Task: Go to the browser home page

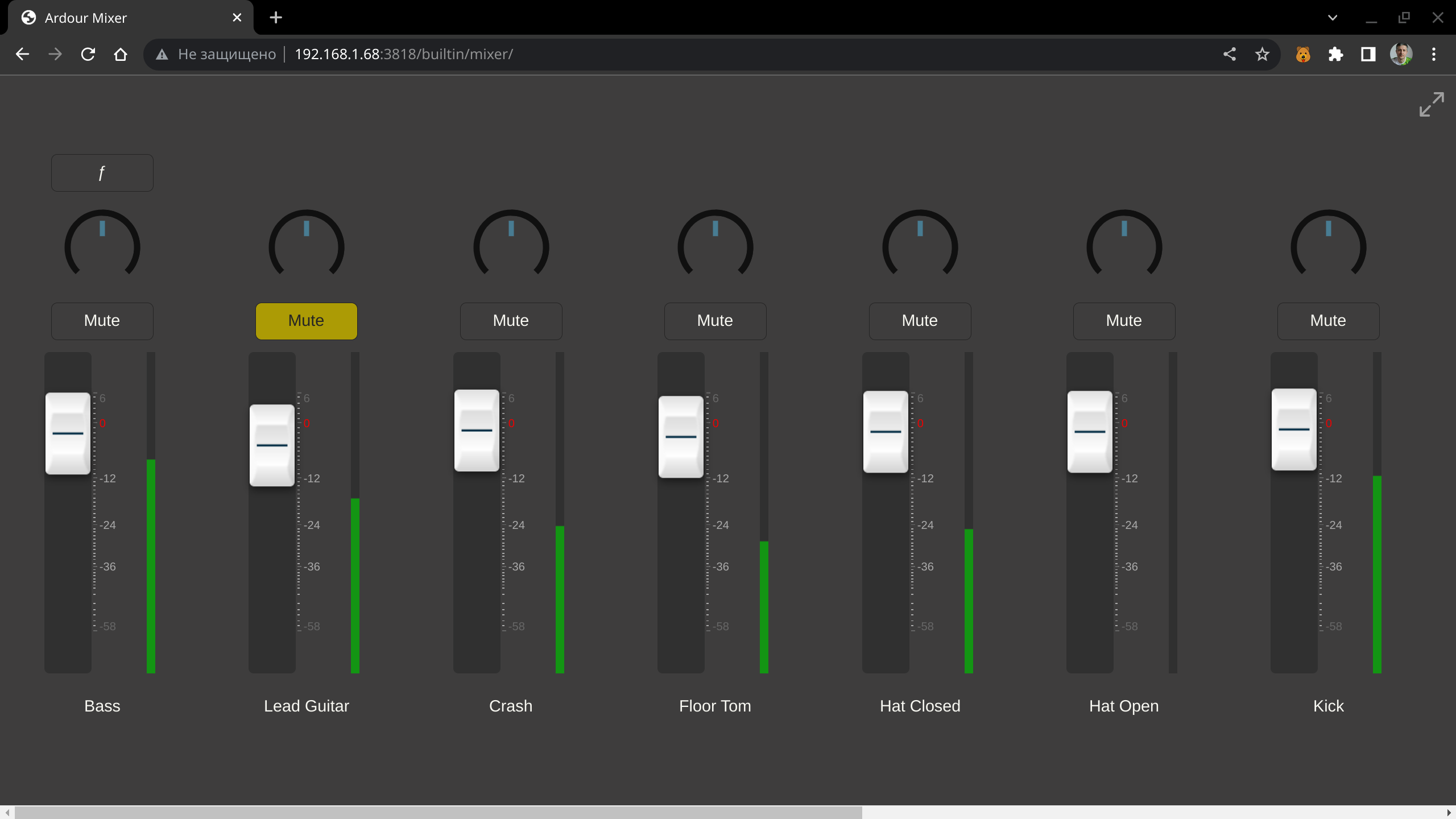Action: coord(121,54)
